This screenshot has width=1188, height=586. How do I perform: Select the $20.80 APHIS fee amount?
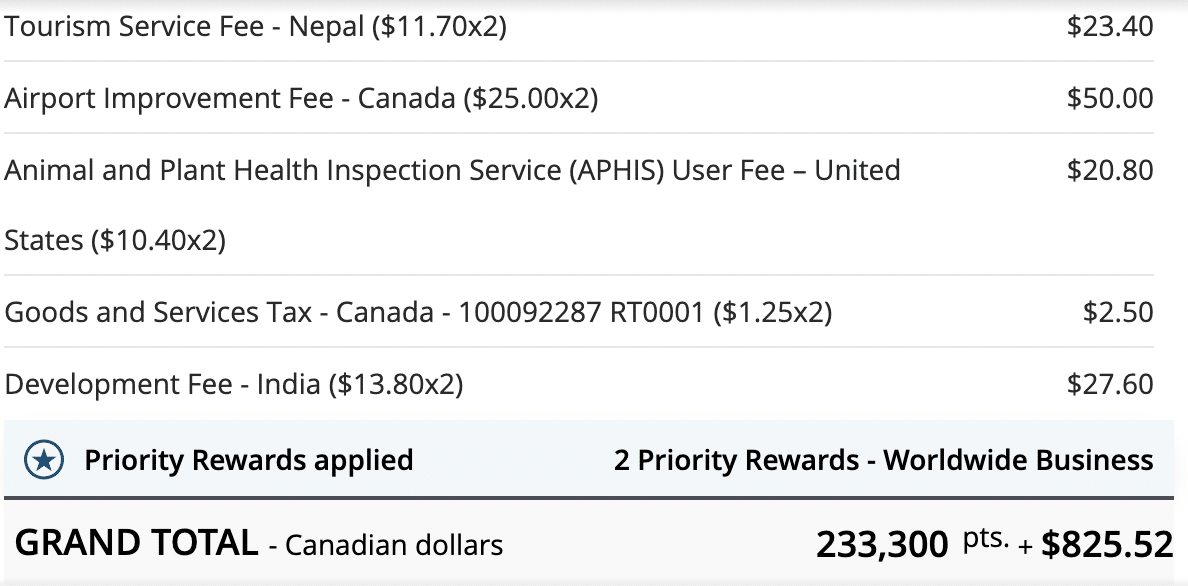pyautogui.click(x=1110, y=170)
